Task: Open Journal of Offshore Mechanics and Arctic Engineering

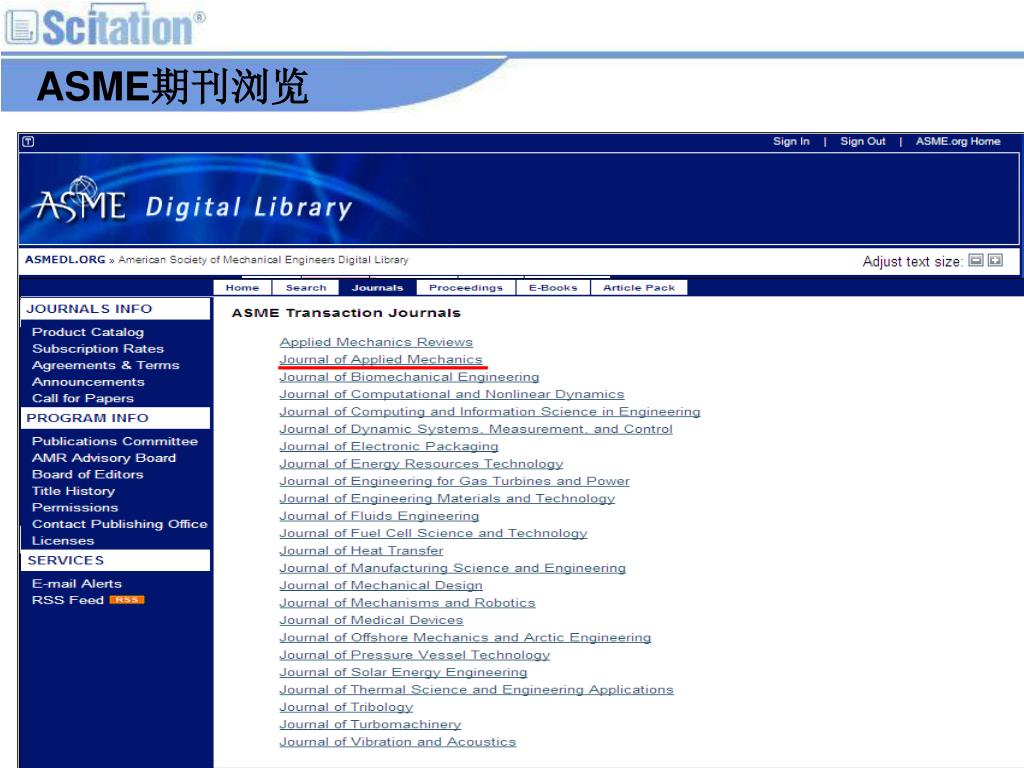Action: (x=465, y=637)
